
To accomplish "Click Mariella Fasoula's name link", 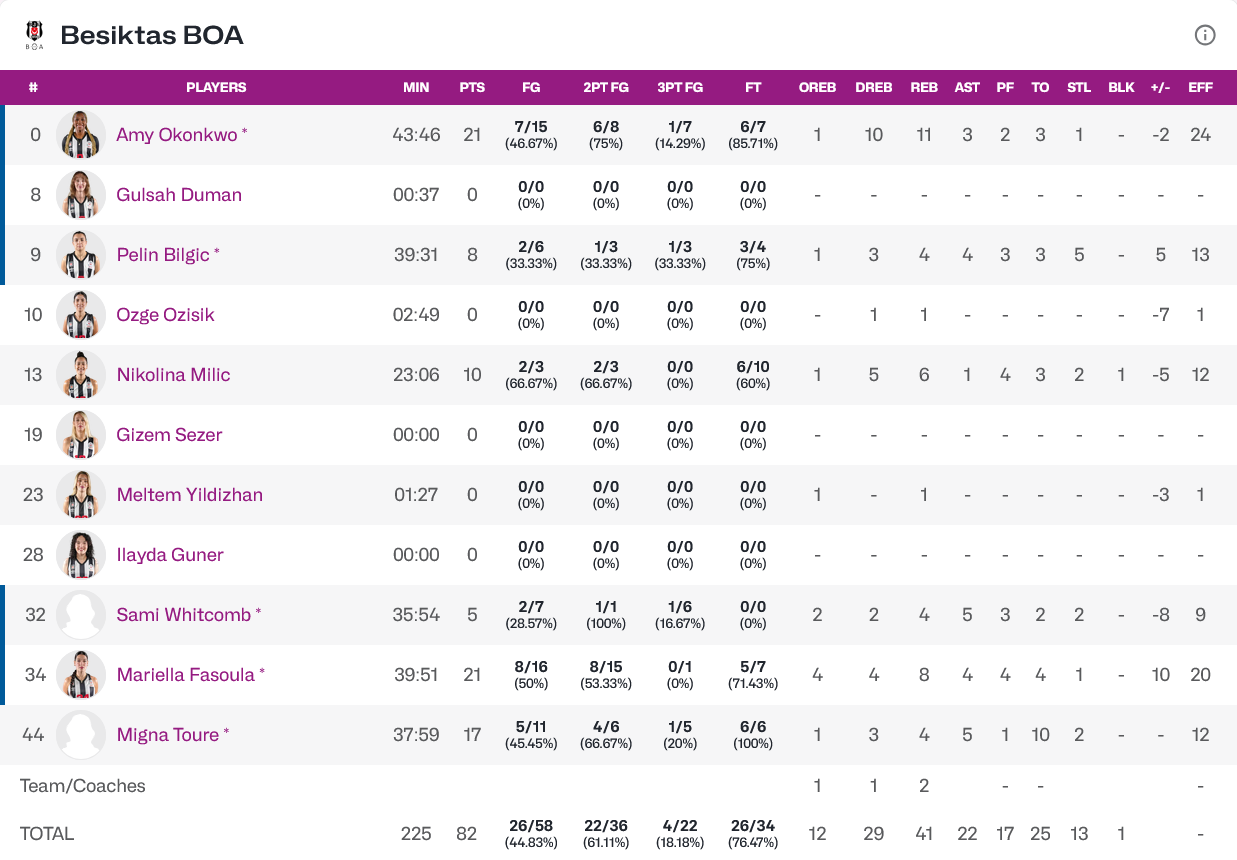I will (186, 675).
